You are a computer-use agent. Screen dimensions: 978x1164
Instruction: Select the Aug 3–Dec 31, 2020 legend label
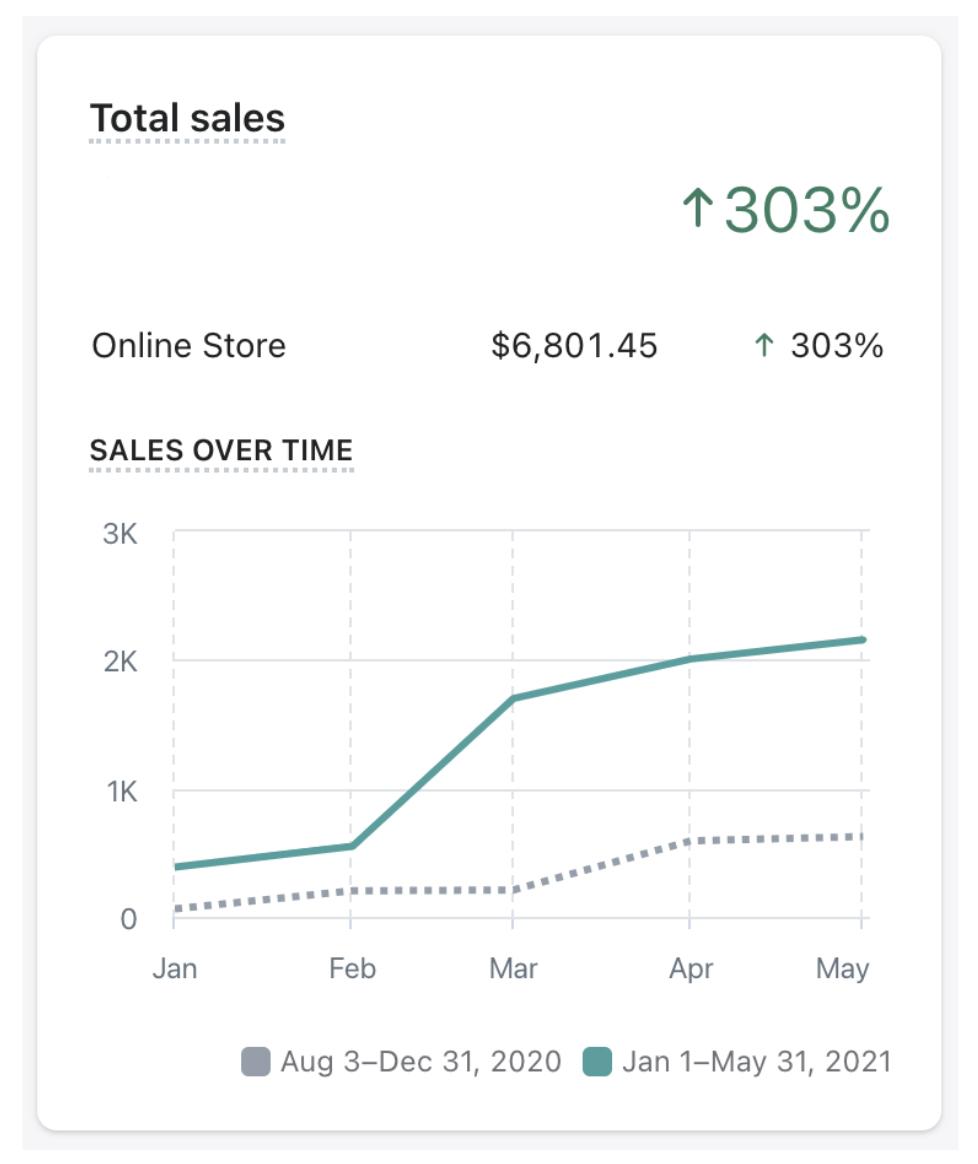click(420, 1062)
